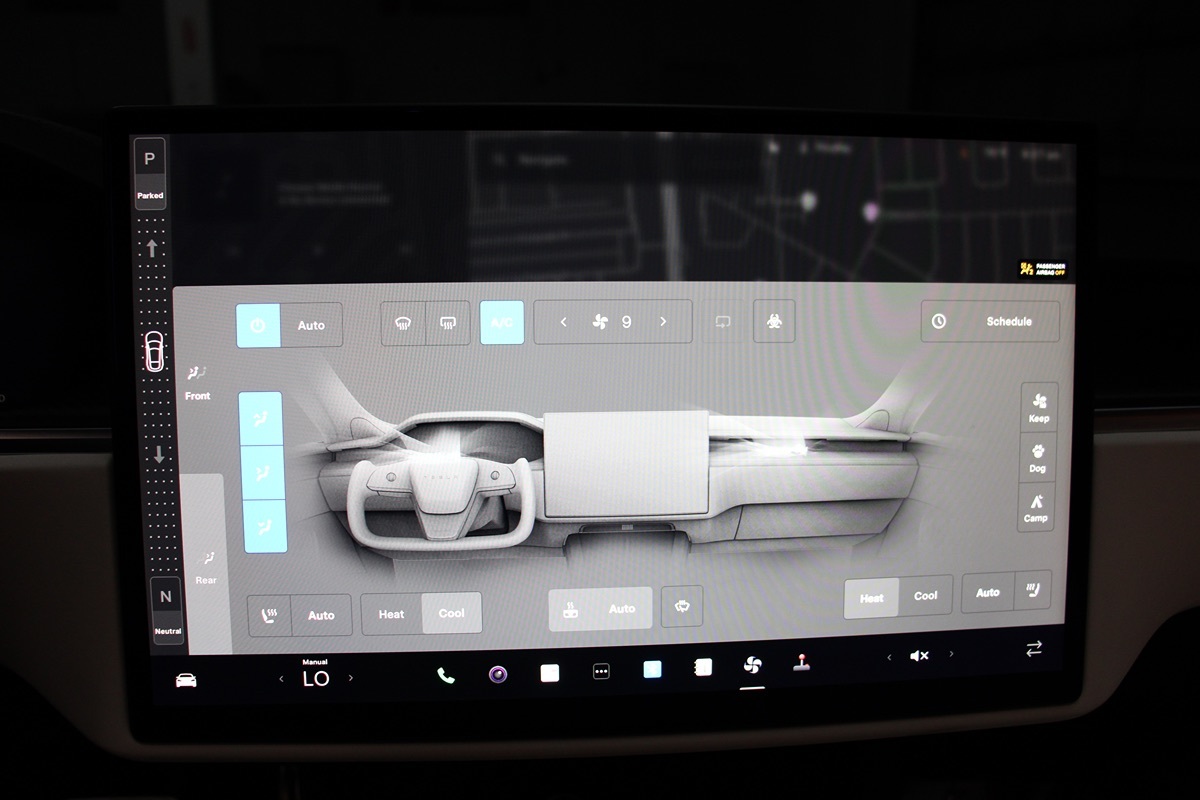
Task: Tap the car controls icon
Action: coord(186,680)
